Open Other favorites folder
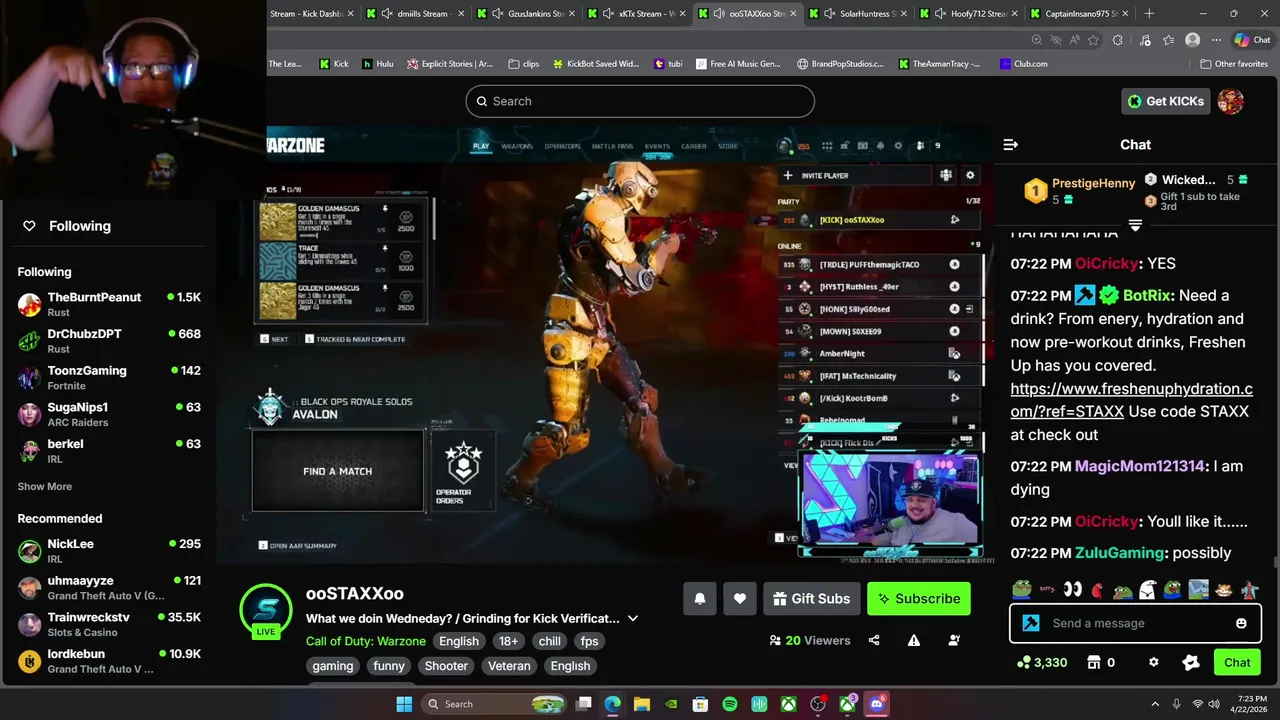Viewport: 1280px width, 720px height. [x=1234, y=64]
